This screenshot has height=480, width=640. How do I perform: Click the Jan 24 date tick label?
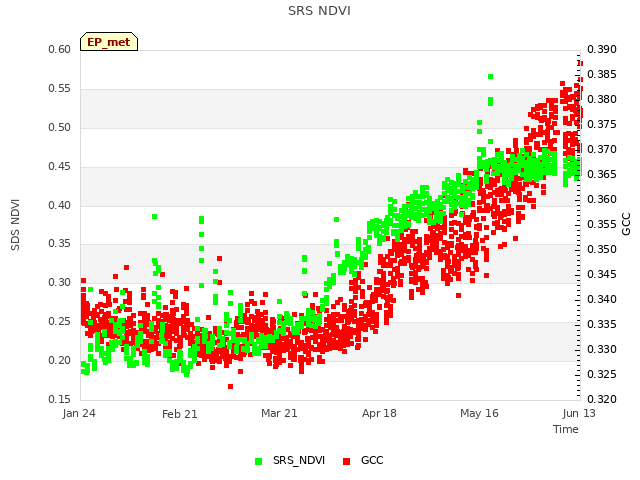(x=79, y=413)
